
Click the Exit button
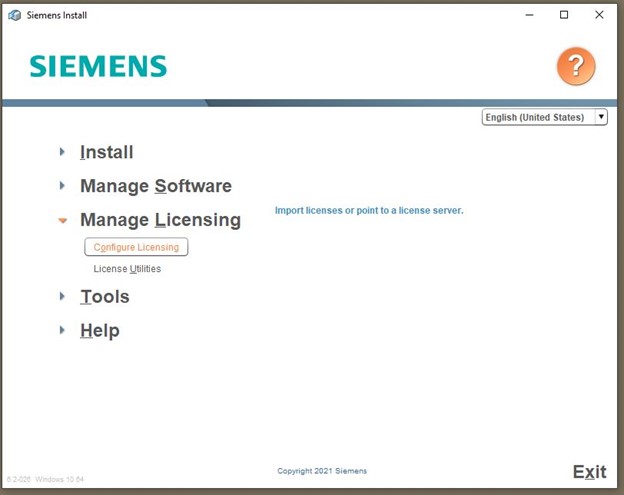tap(589, 472)
